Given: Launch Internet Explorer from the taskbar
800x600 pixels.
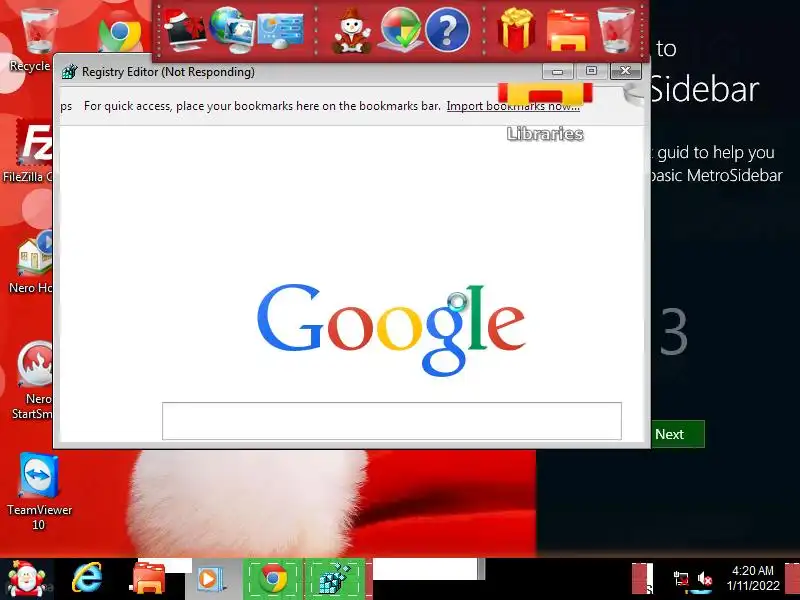Looking at the screenshot, I should point(87,578).
